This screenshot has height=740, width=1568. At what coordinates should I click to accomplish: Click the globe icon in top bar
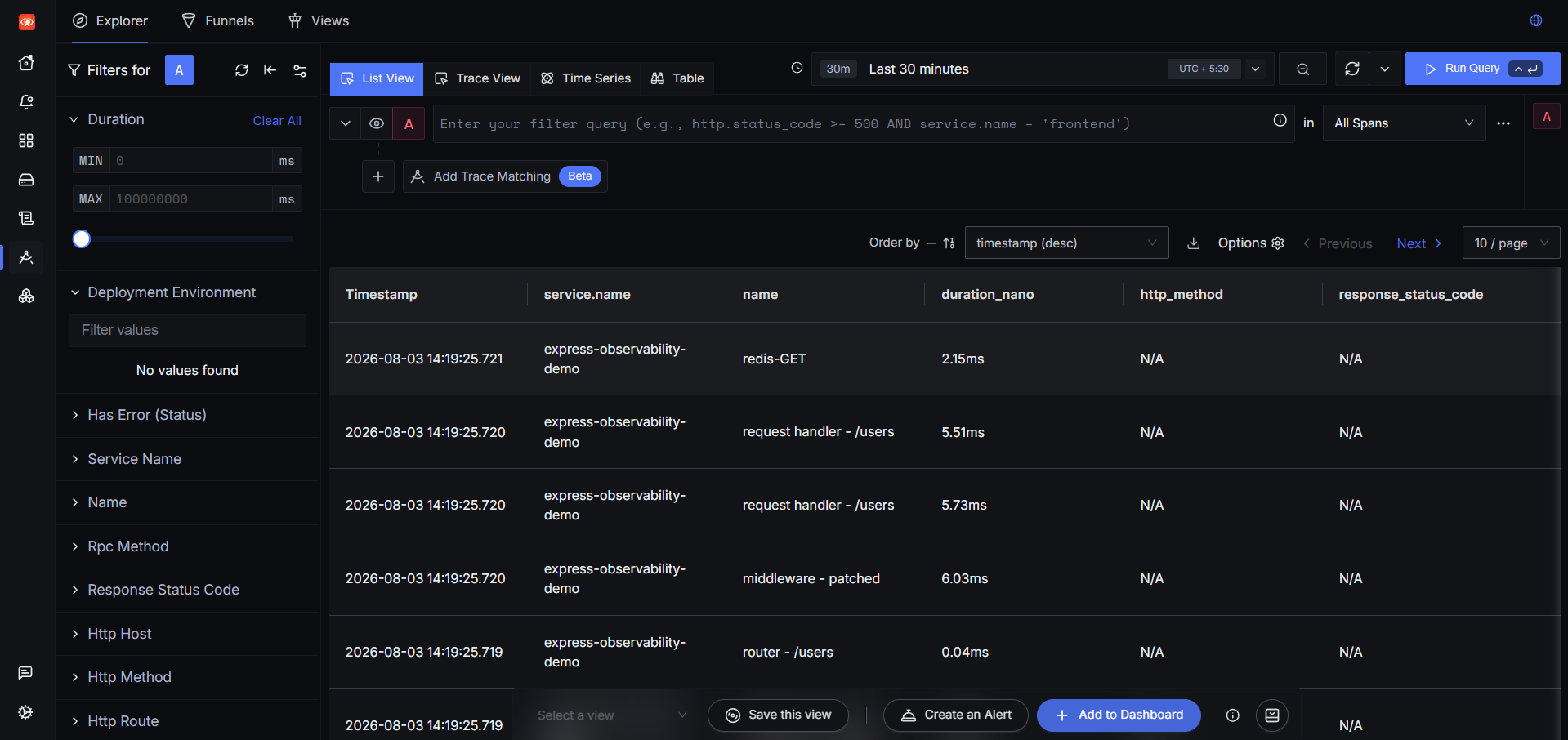point(1536,20)
